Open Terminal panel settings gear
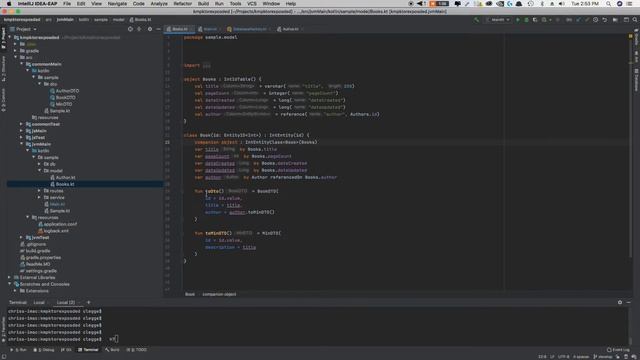 (620, 302)
